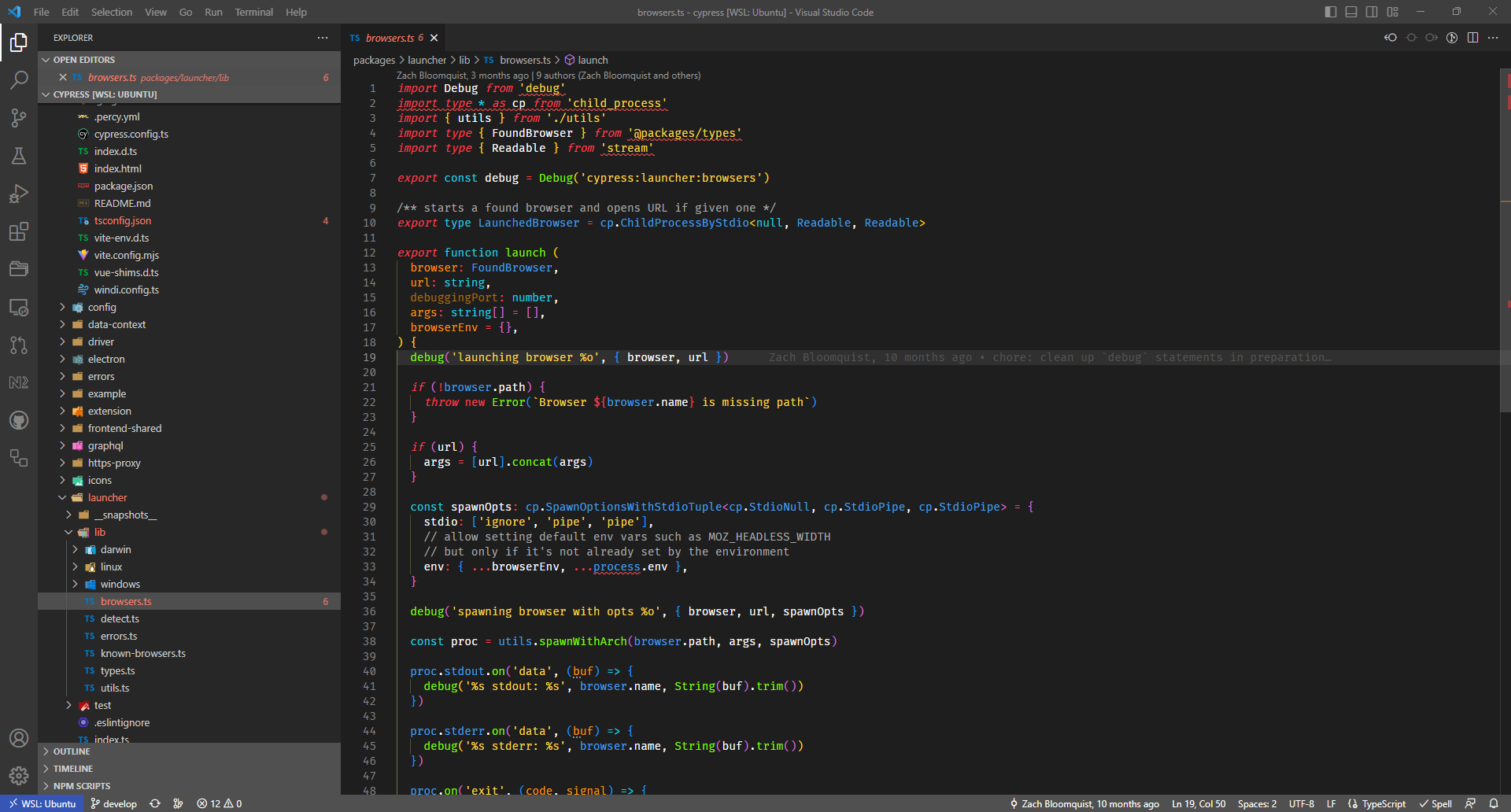The height and width of the screenshot is (812, 1511).
Task: Click the launcher breadcrumb segment
Action: pyautogui.click(x=427, y=60)
